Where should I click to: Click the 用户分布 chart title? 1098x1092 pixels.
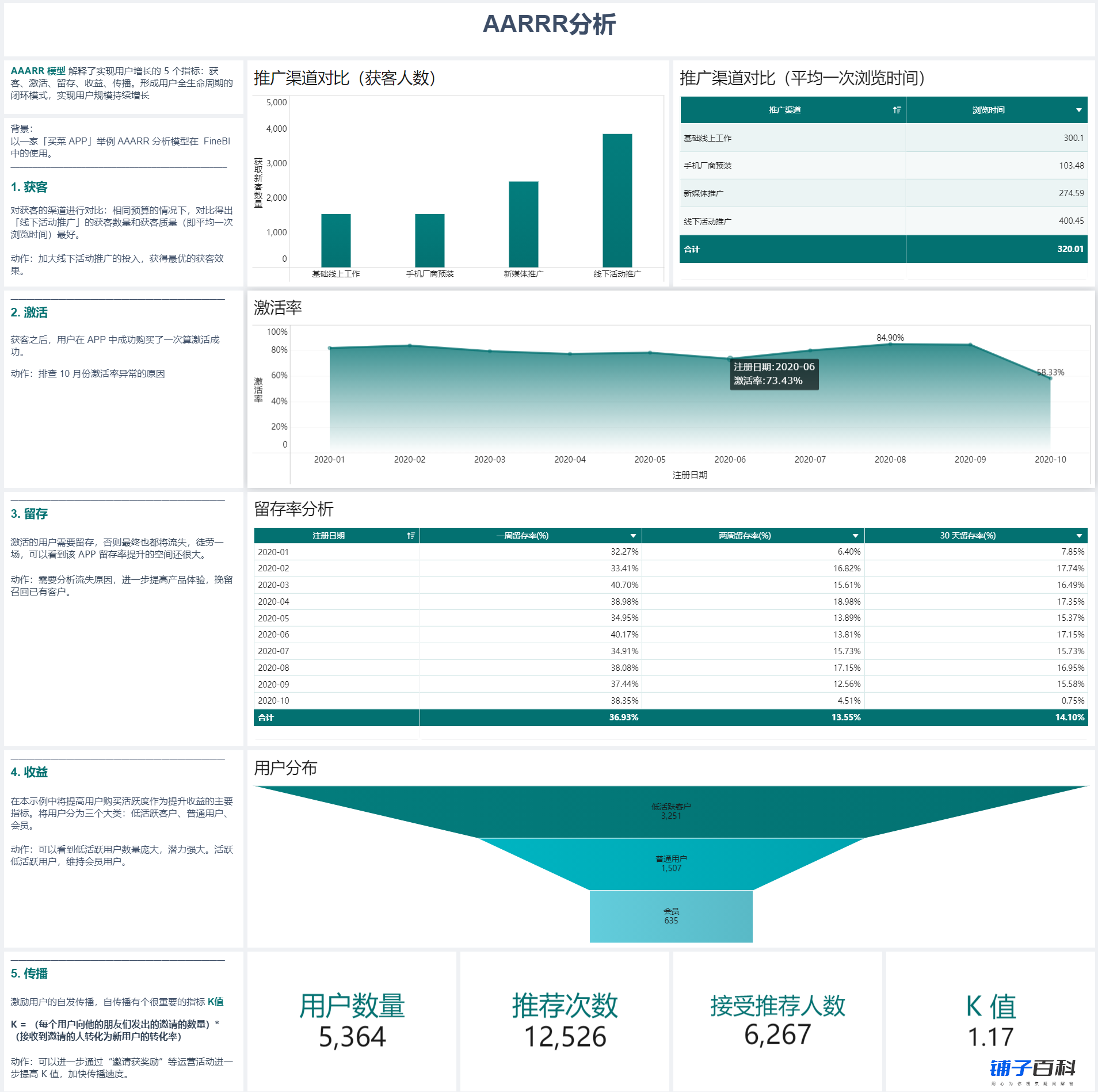coord(286,768)
